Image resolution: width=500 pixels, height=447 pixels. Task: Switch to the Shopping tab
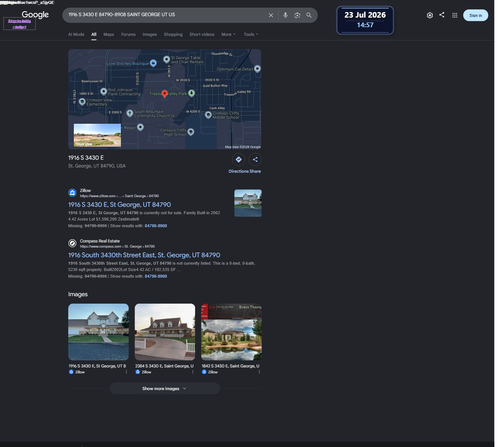[173, 34]
